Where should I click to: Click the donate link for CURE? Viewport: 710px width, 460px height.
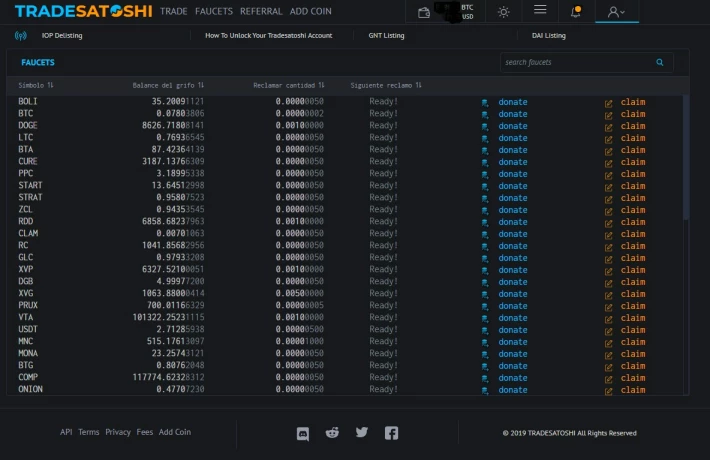tap(513, 162)
